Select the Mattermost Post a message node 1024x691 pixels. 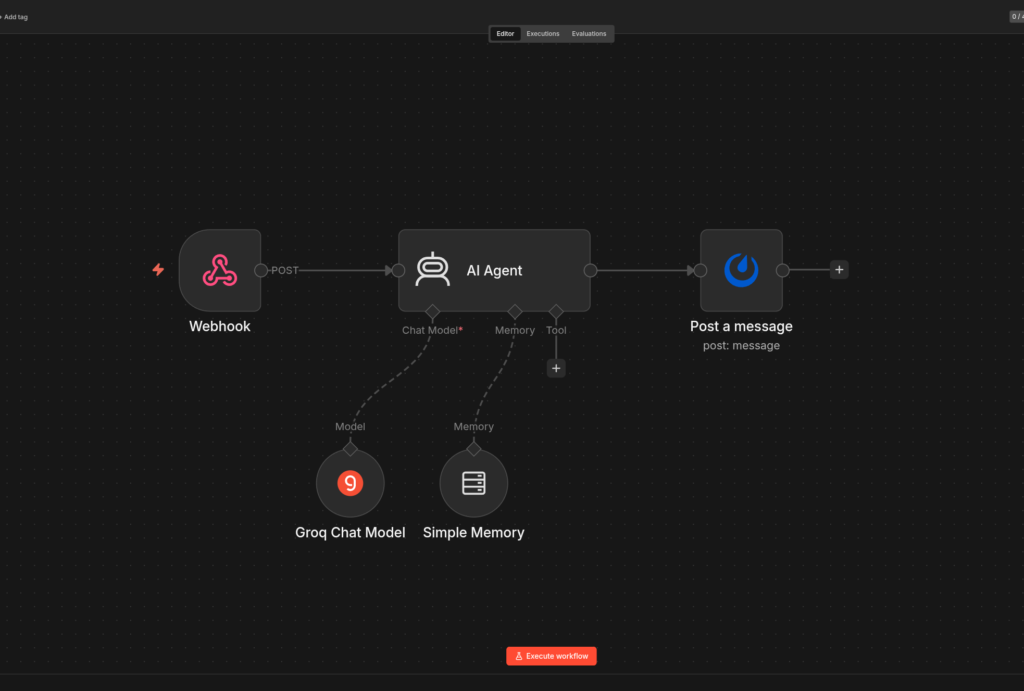coord(741,270)
